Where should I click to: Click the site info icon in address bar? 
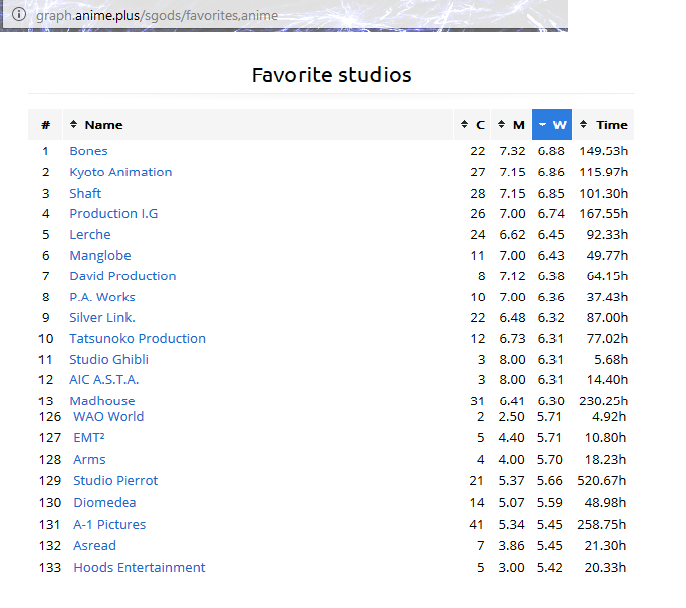[x=17, y=15]
